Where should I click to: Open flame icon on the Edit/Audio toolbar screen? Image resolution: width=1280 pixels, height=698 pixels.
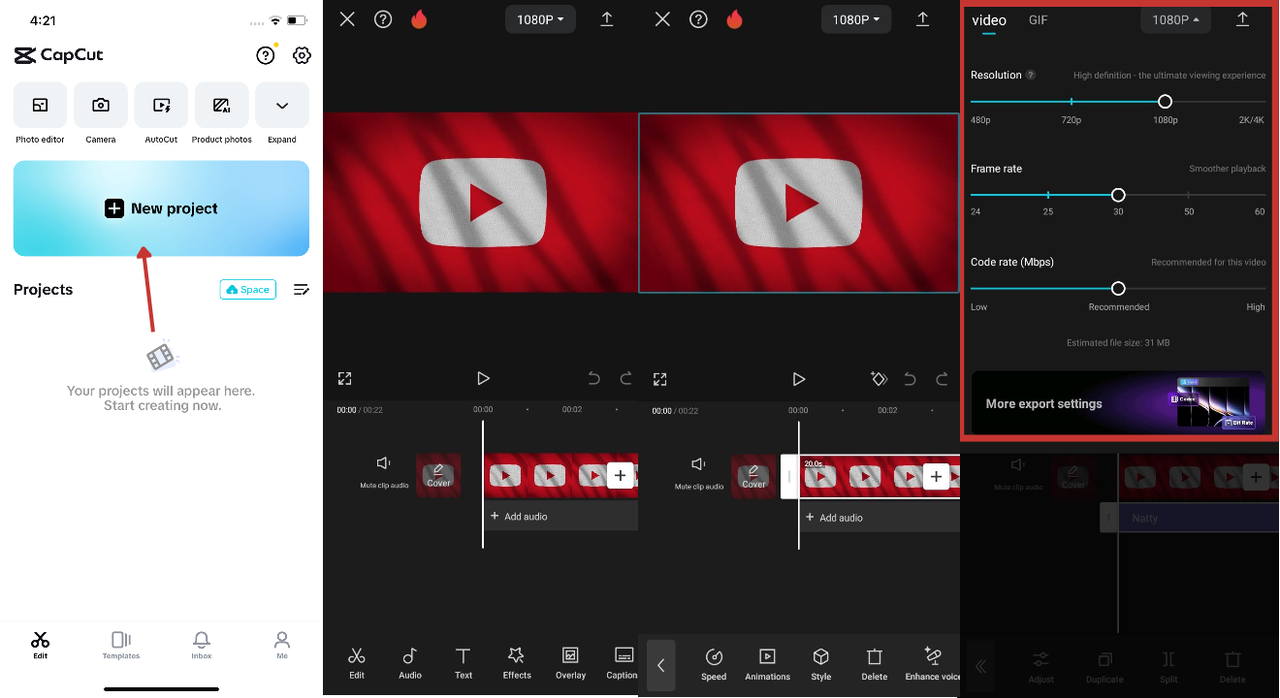[419, 19]
